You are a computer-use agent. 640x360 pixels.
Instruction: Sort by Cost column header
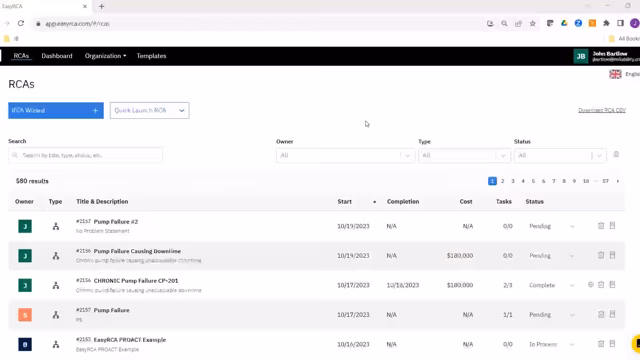click(x=466, y=202)
